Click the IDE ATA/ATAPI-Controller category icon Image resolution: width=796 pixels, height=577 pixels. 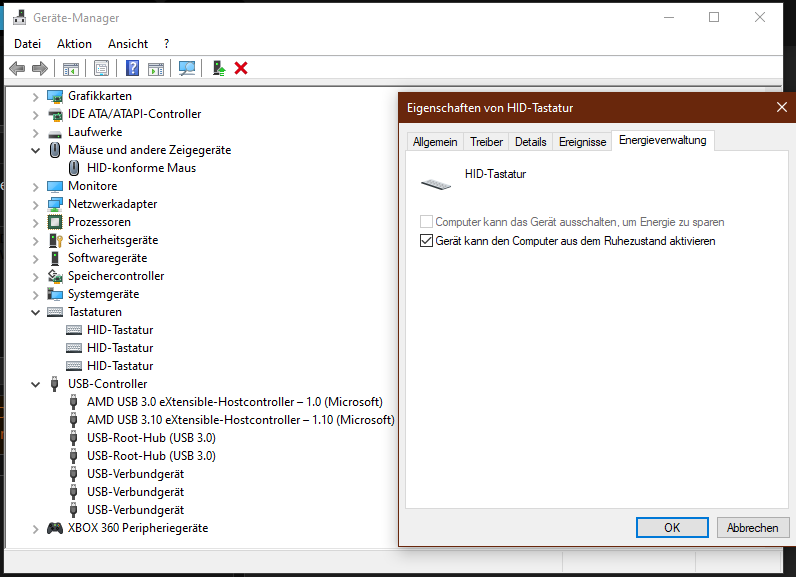(55, 114)
